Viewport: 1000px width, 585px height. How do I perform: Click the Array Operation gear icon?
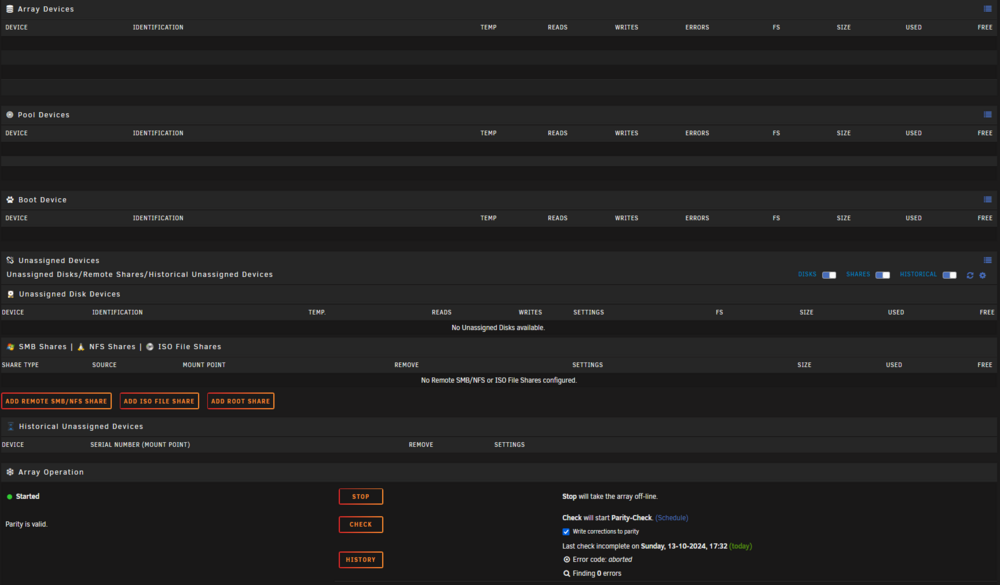tap(10, 472)
